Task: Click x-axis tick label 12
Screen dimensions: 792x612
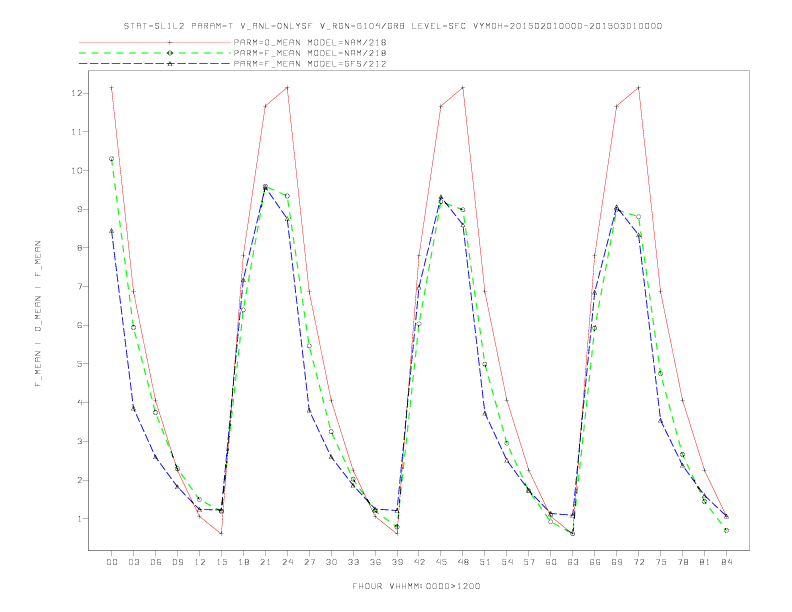Action: 200,562
